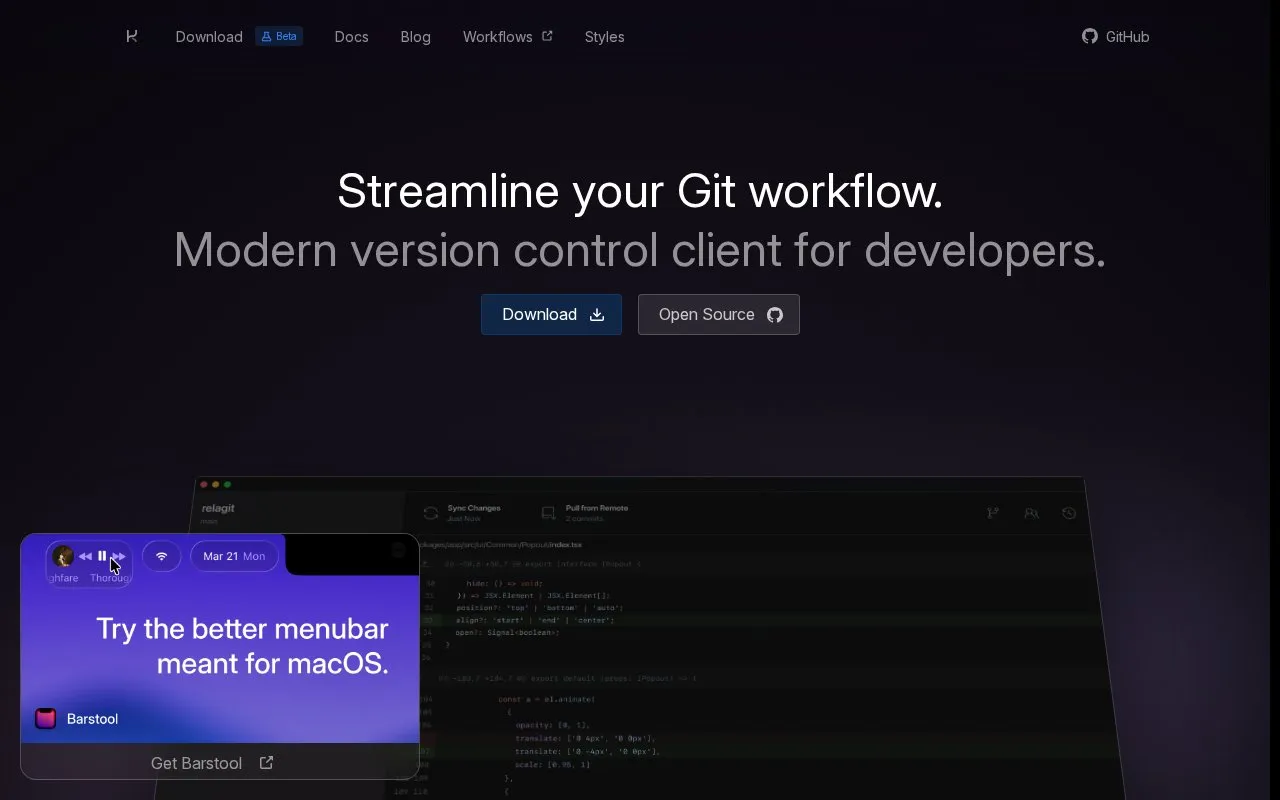Click the Download button below the headline

click(x=551, y=314)
